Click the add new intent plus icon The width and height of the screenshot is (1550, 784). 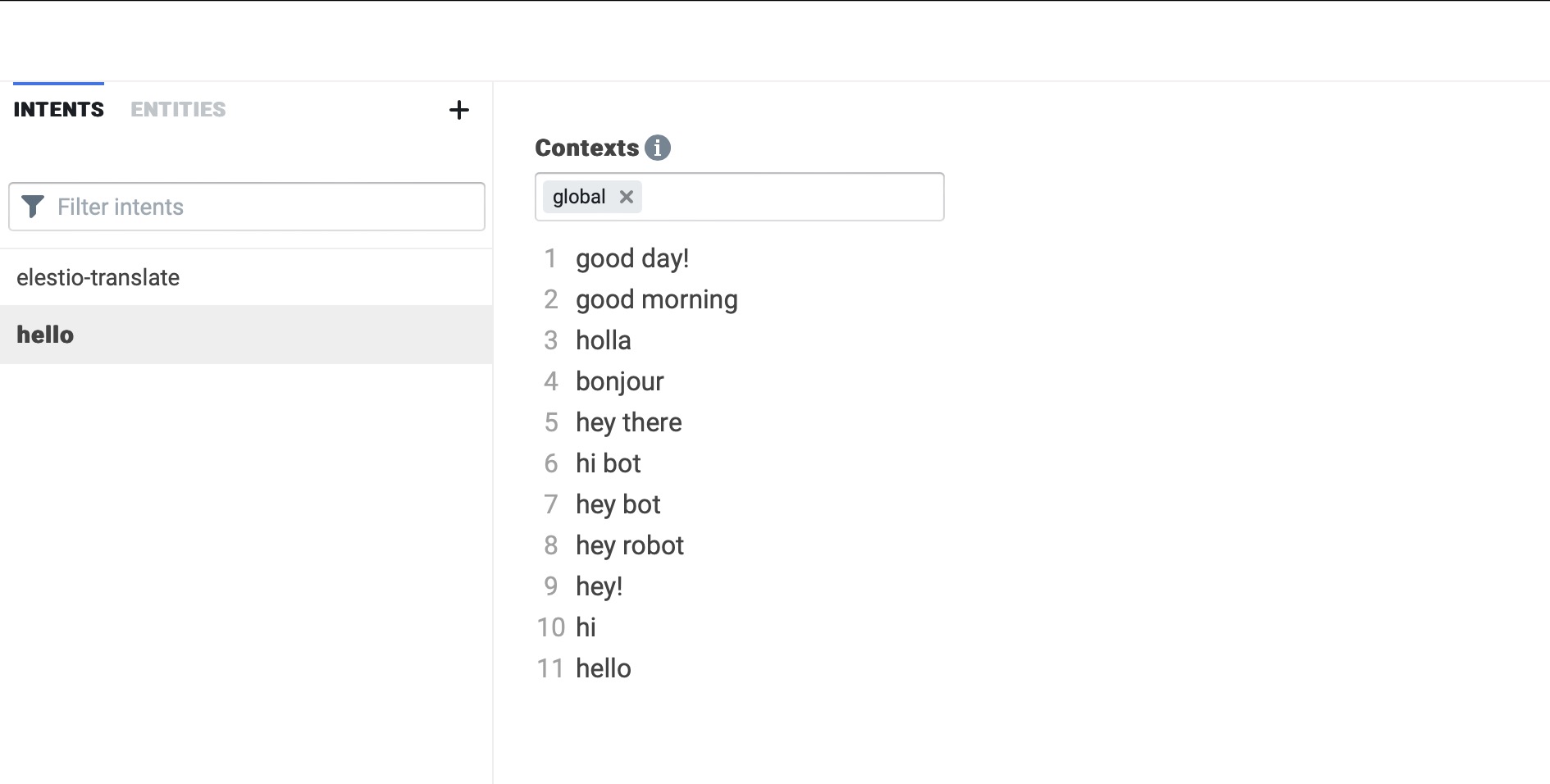(459, 110)
